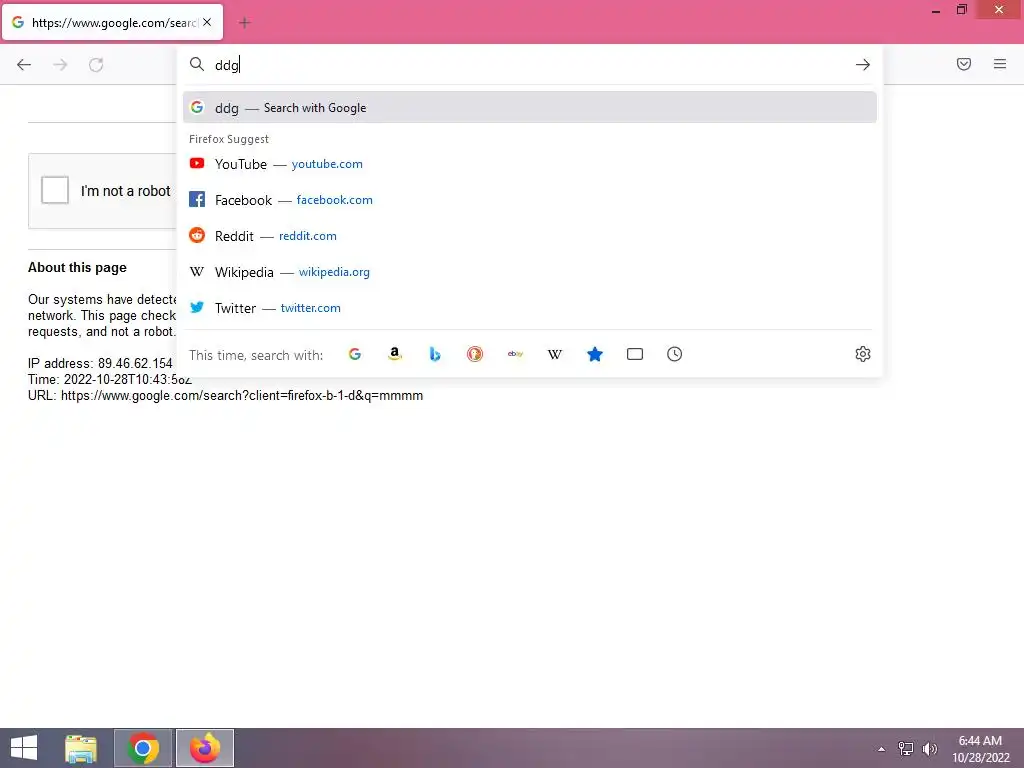Go back using the back arrow

coord(24,65)
